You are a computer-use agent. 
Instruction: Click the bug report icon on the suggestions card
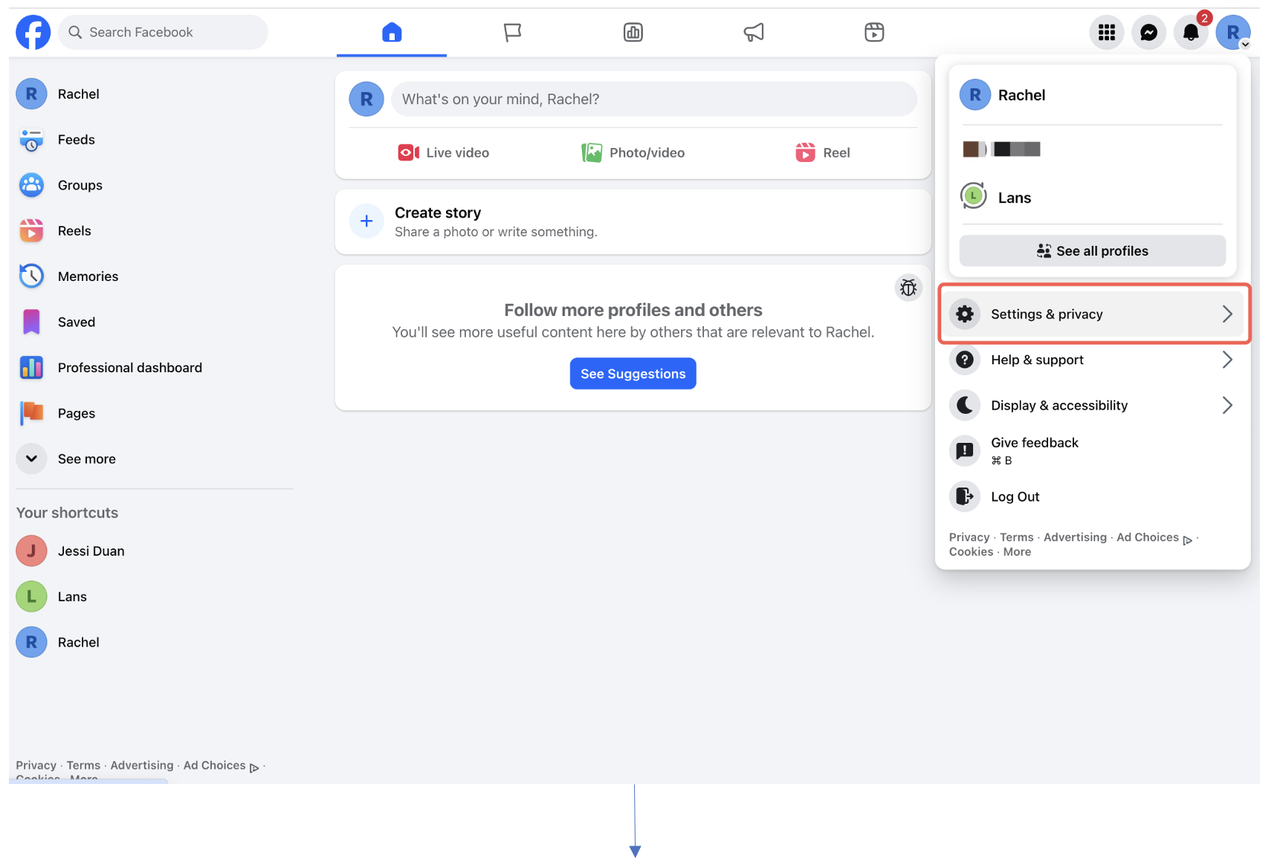[x=908, y=287]
